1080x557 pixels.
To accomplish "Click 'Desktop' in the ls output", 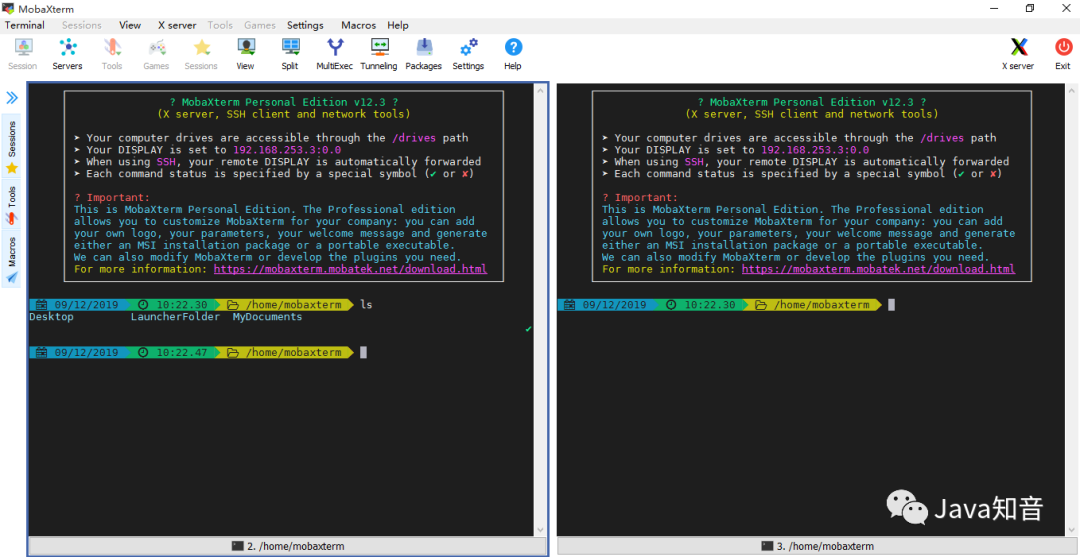I will [x=51, y=317].
